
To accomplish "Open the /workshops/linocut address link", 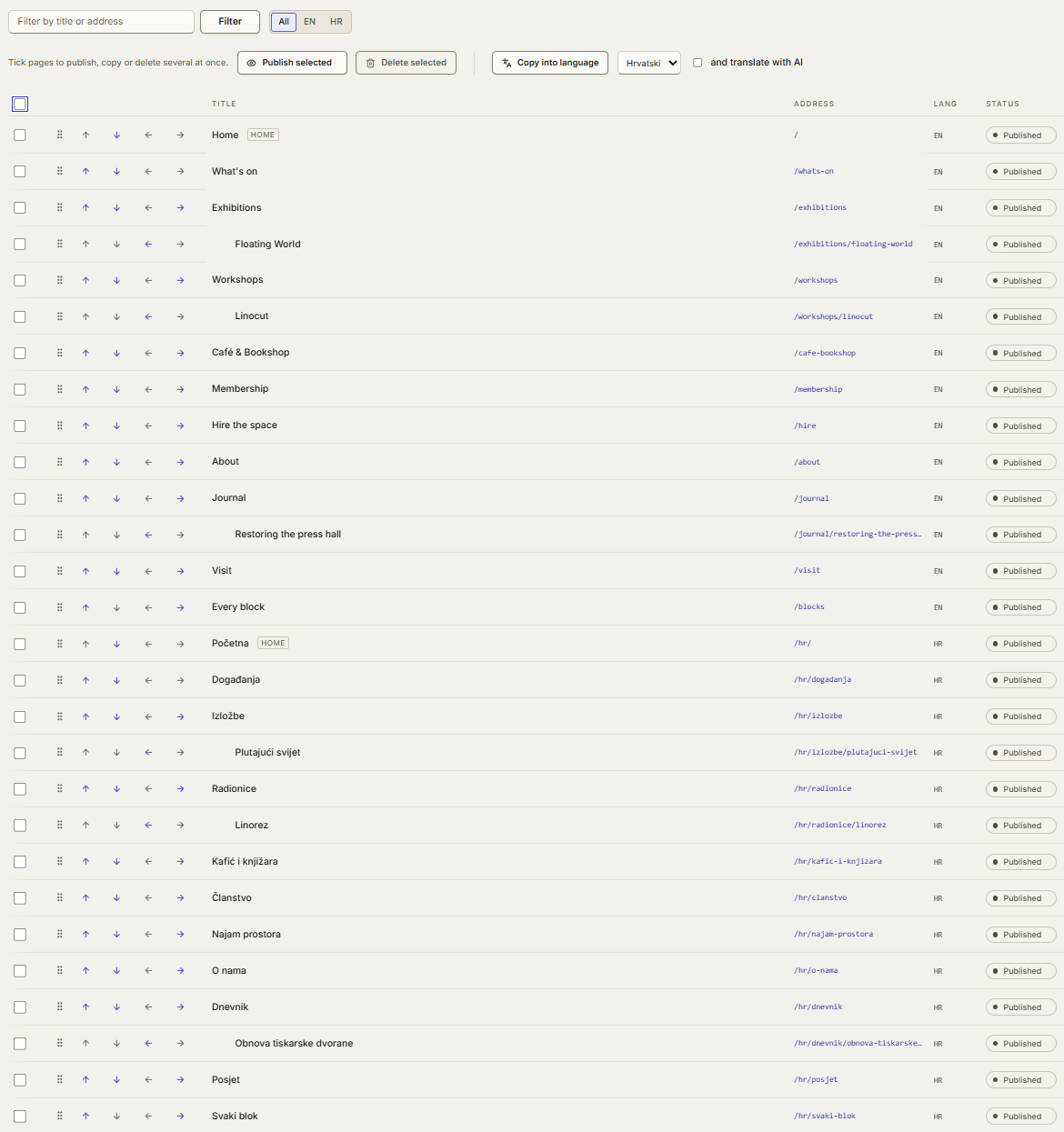I will (x=834, y=316).
